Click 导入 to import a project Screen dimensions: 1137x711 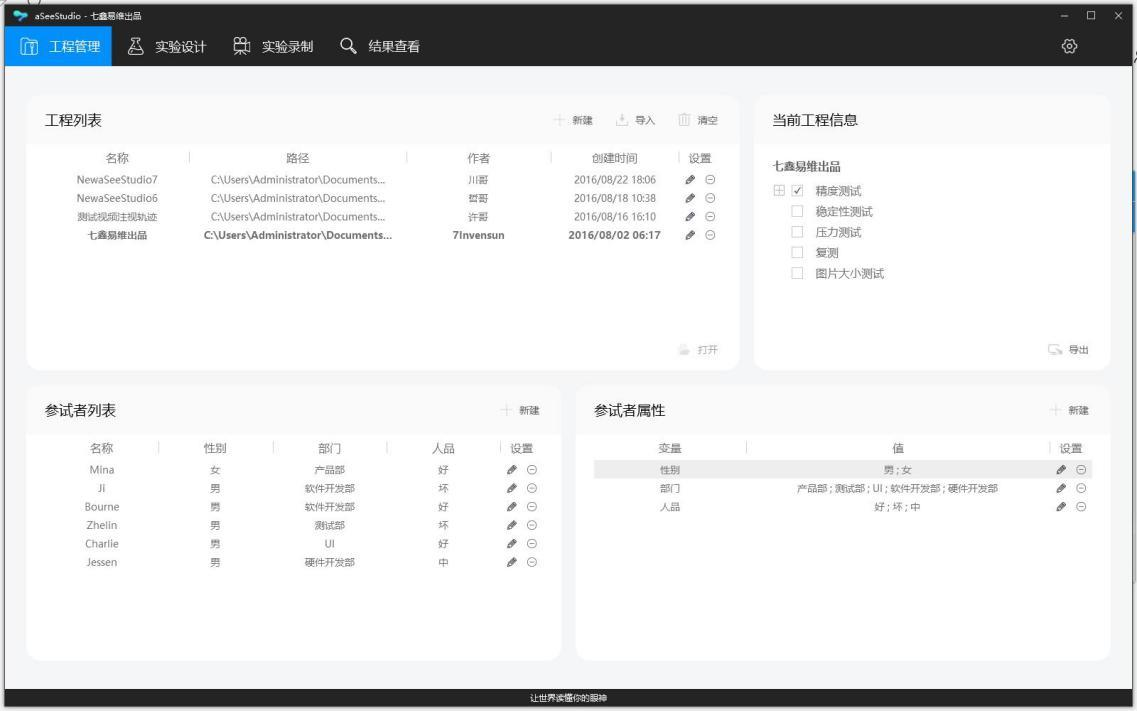[x=635, y=121]
